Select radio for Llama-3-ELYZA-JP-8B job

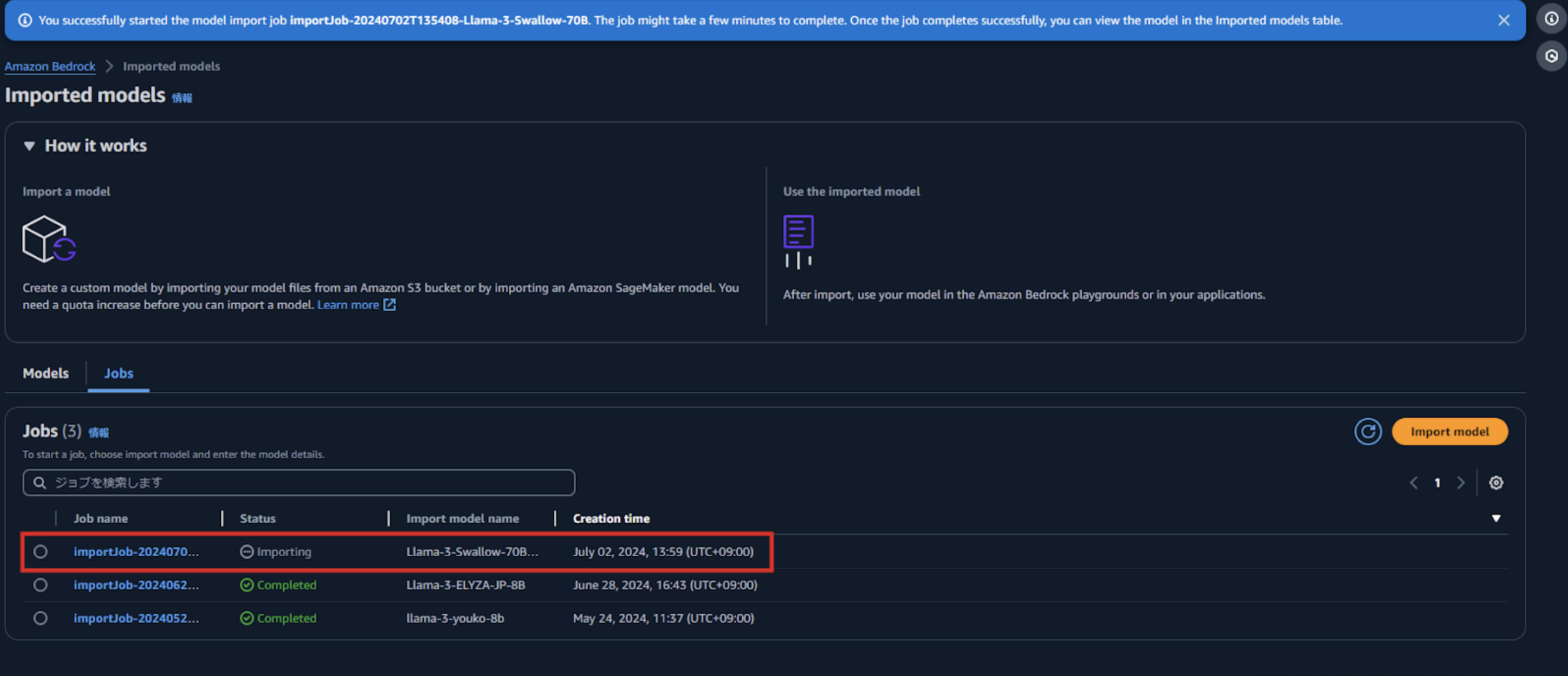(x=40, y=585)
